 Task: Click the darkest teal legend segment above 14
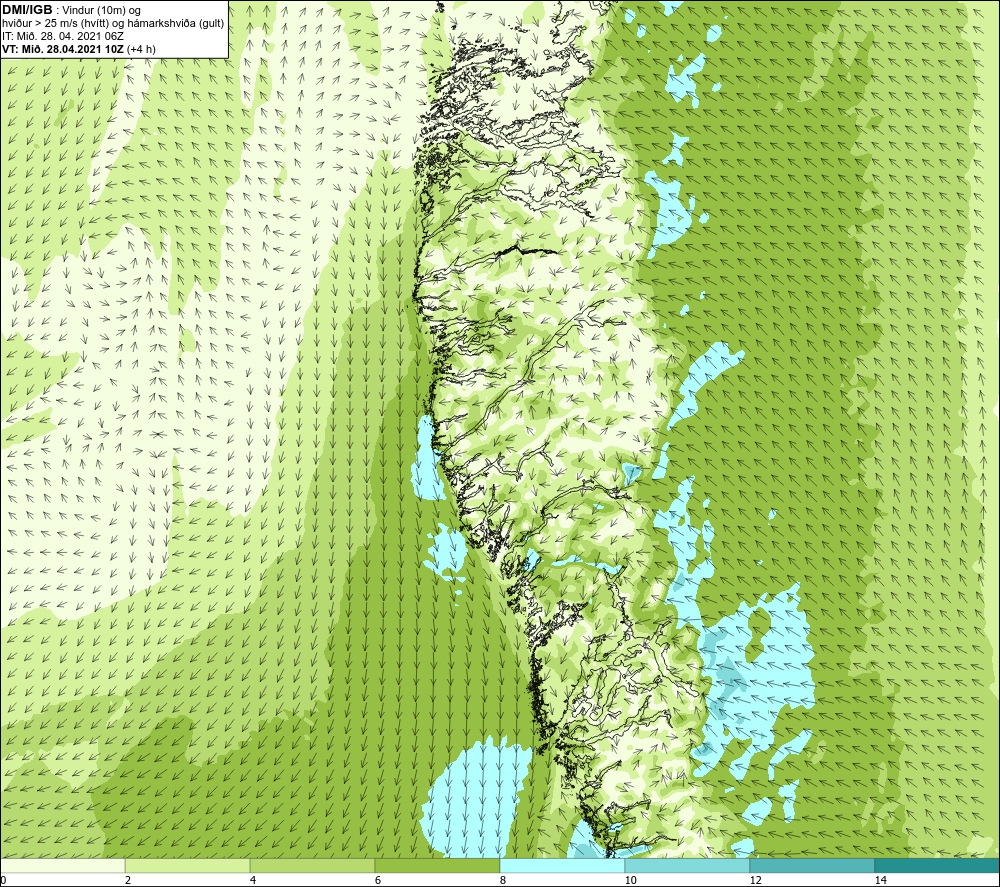click(x=938, y=866)
